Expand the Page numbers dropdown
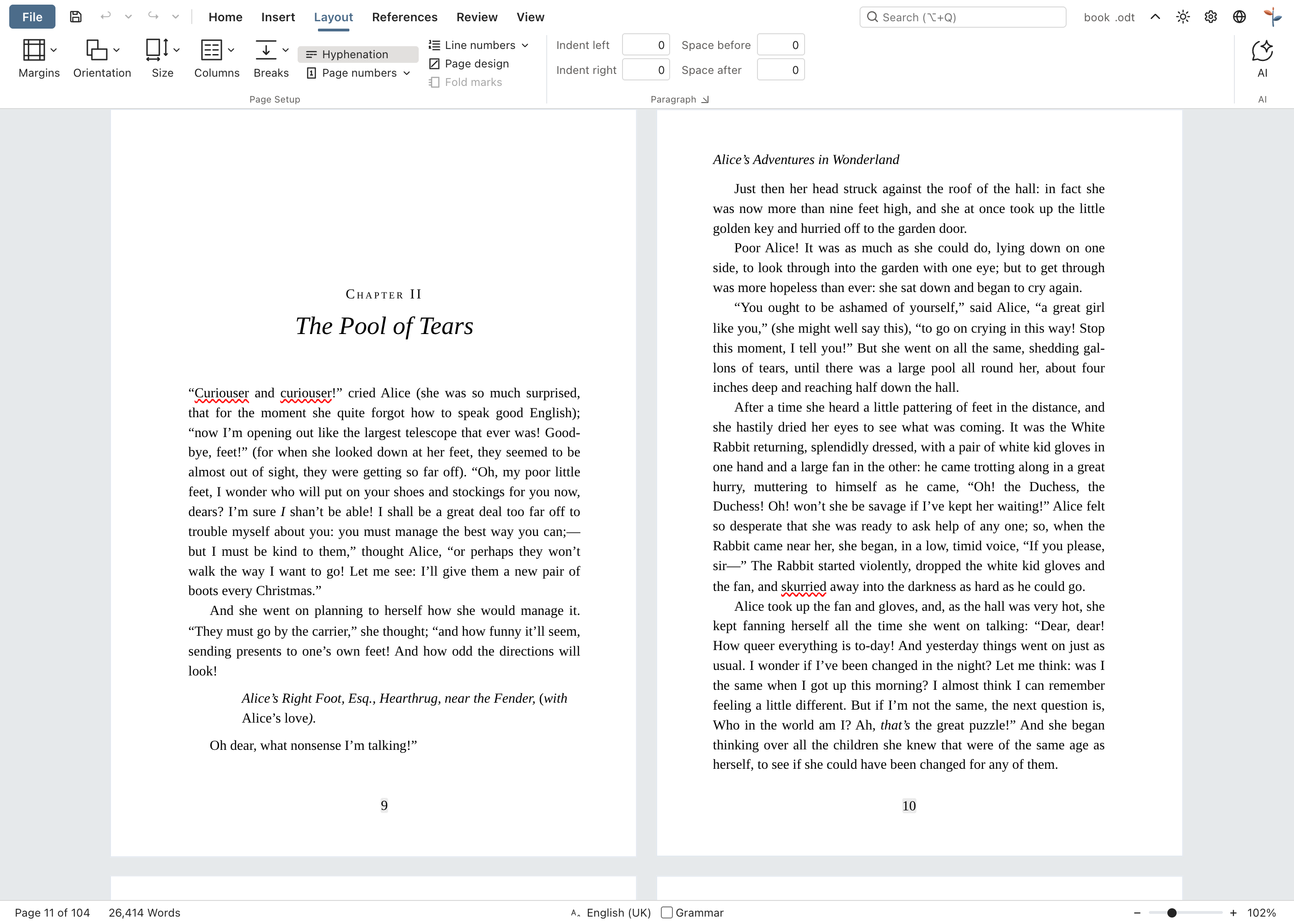Viewport: 1294px width, 924px height. (x=406, y=73)
